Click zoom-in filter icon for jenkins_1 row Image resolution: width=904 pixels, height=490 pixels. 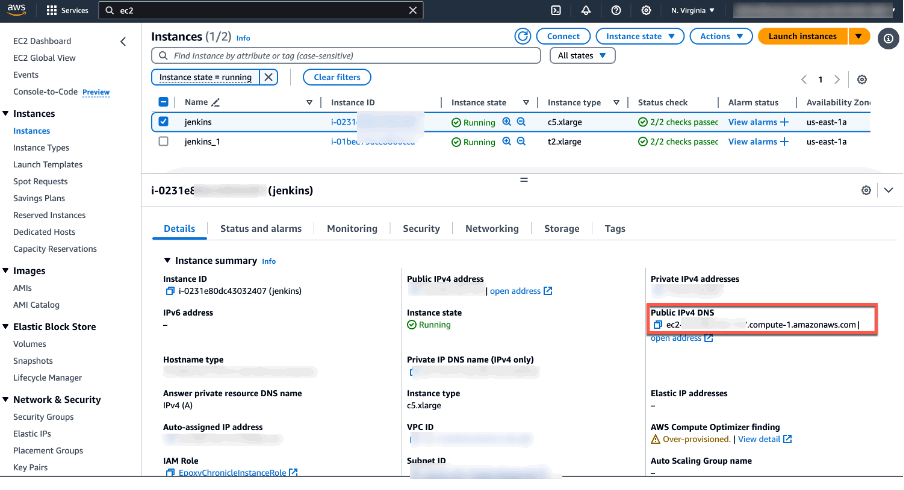point(507,141)
